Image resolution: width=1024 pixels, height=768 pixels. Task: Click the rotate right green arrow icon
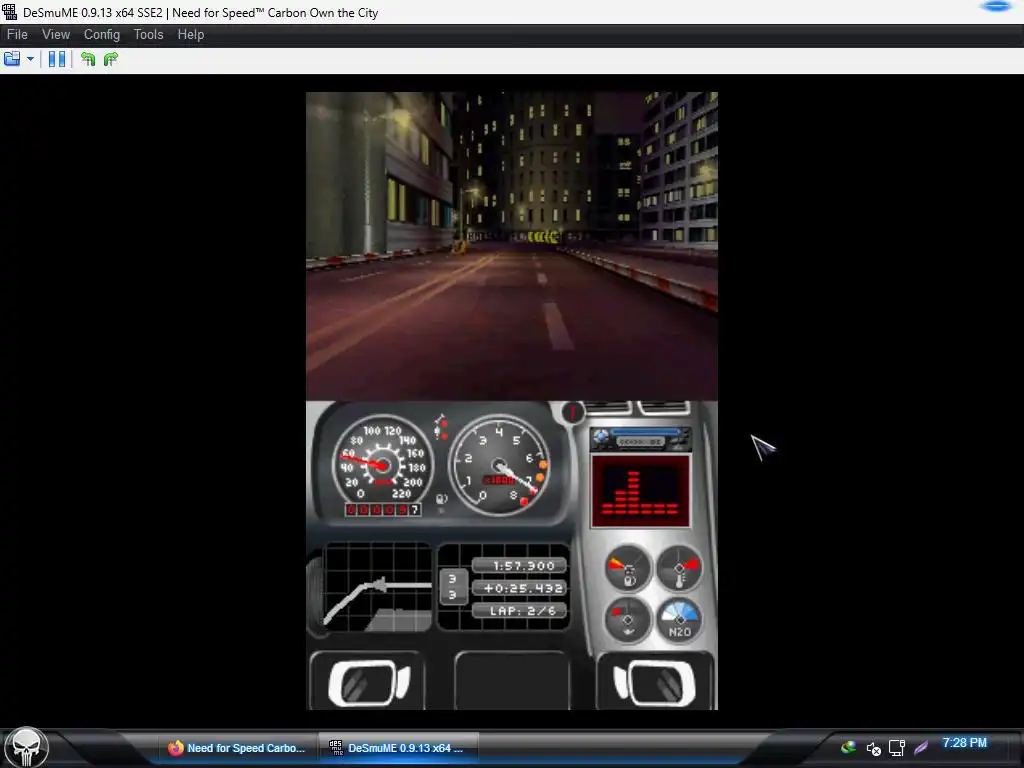coord(111,59)
